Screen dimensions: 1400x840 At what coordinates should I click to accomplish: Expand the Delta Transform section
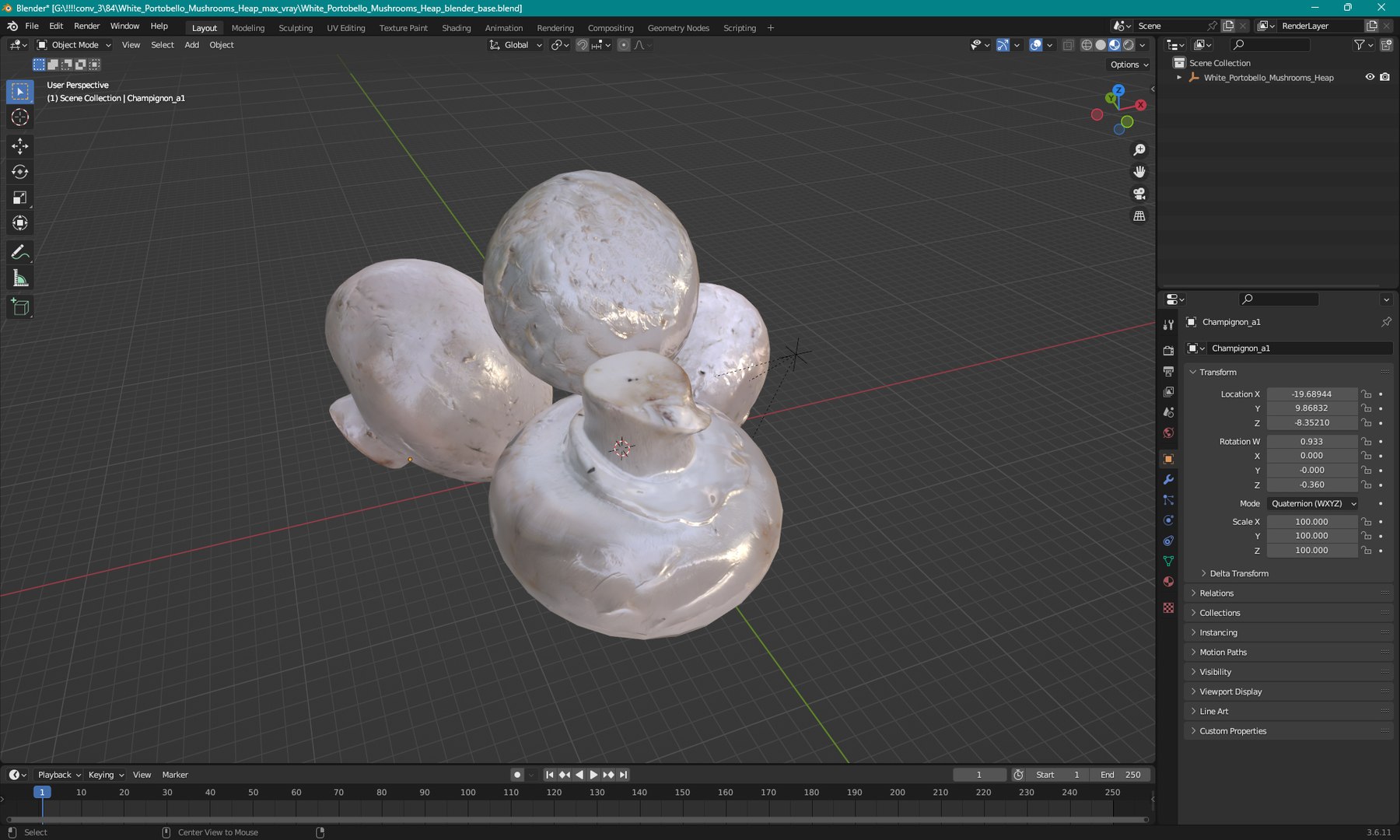pos(1238,573)
